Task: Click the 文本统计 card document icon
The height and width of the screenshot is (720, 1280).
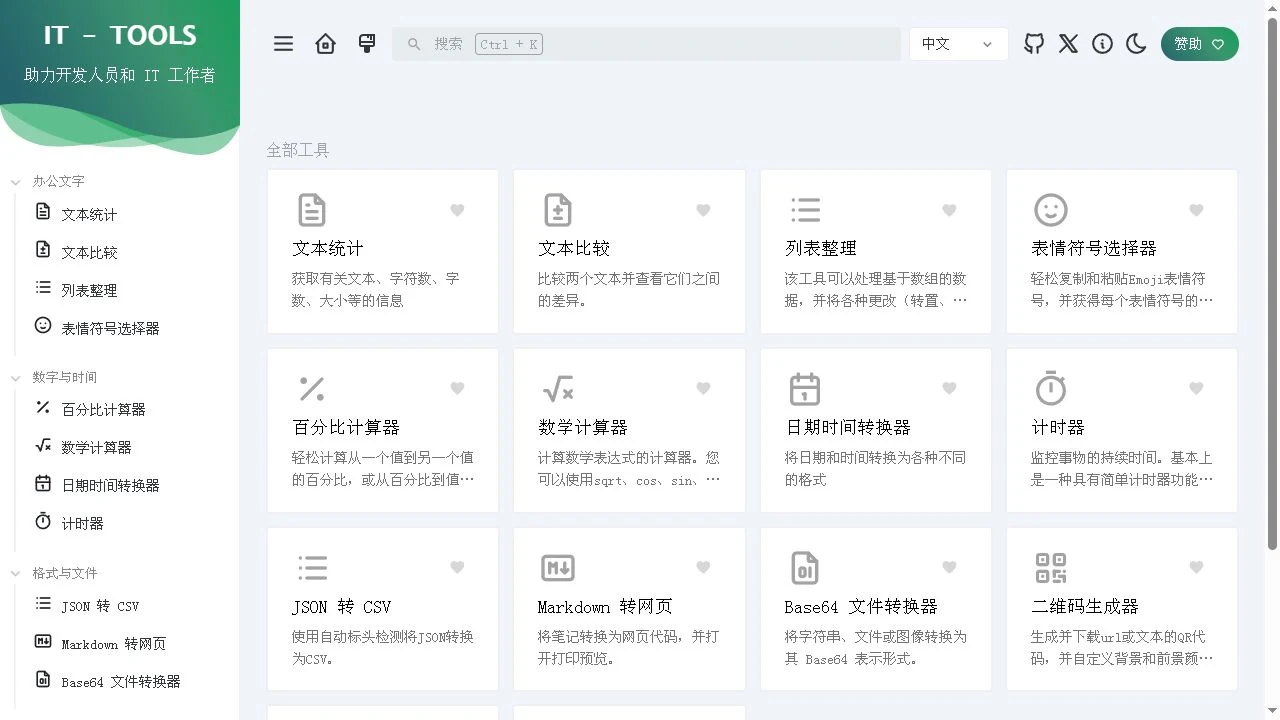Action: pos(312,210)
